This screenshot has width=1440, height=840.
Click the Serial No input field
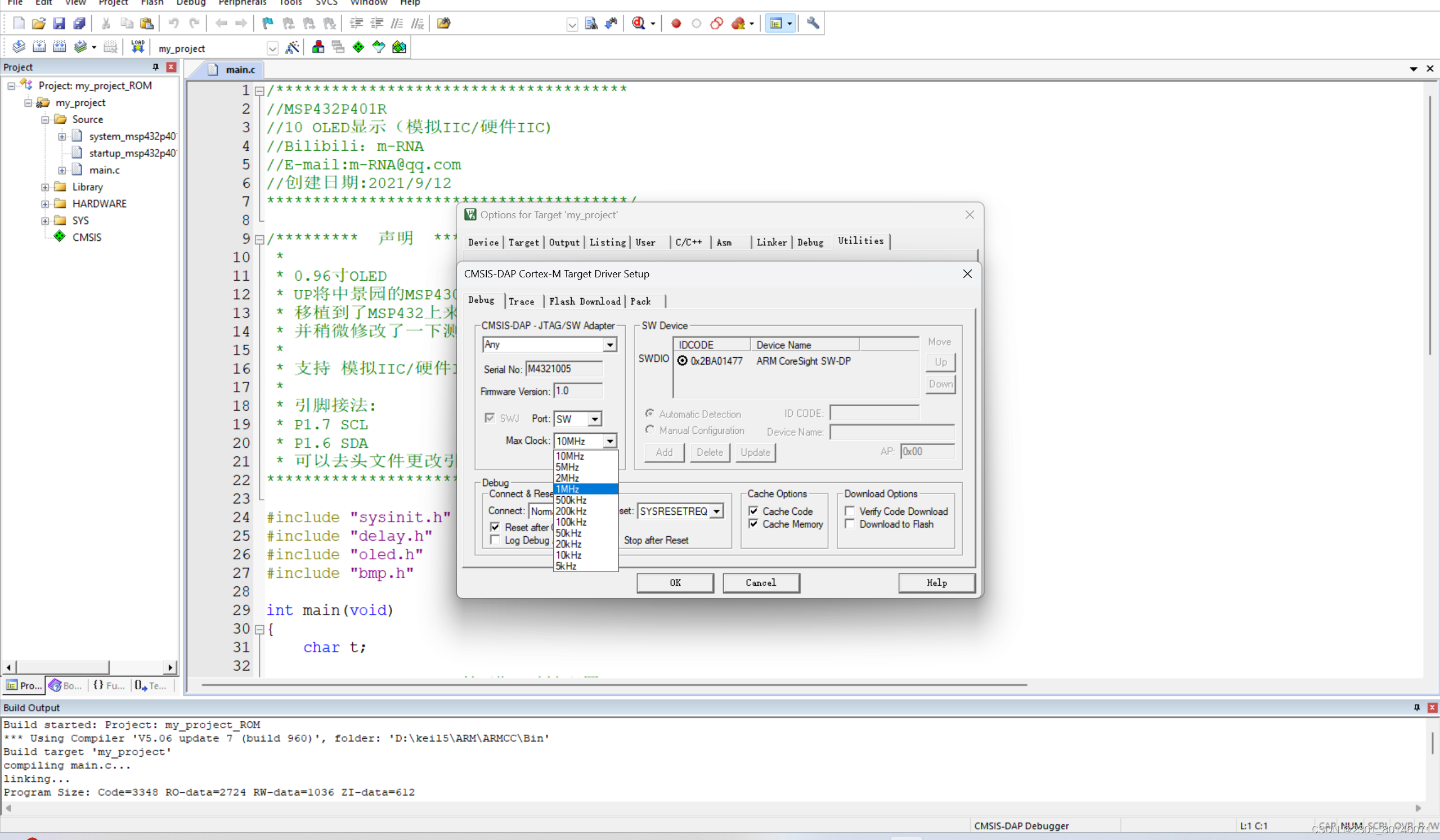click(x=563, y=369)
